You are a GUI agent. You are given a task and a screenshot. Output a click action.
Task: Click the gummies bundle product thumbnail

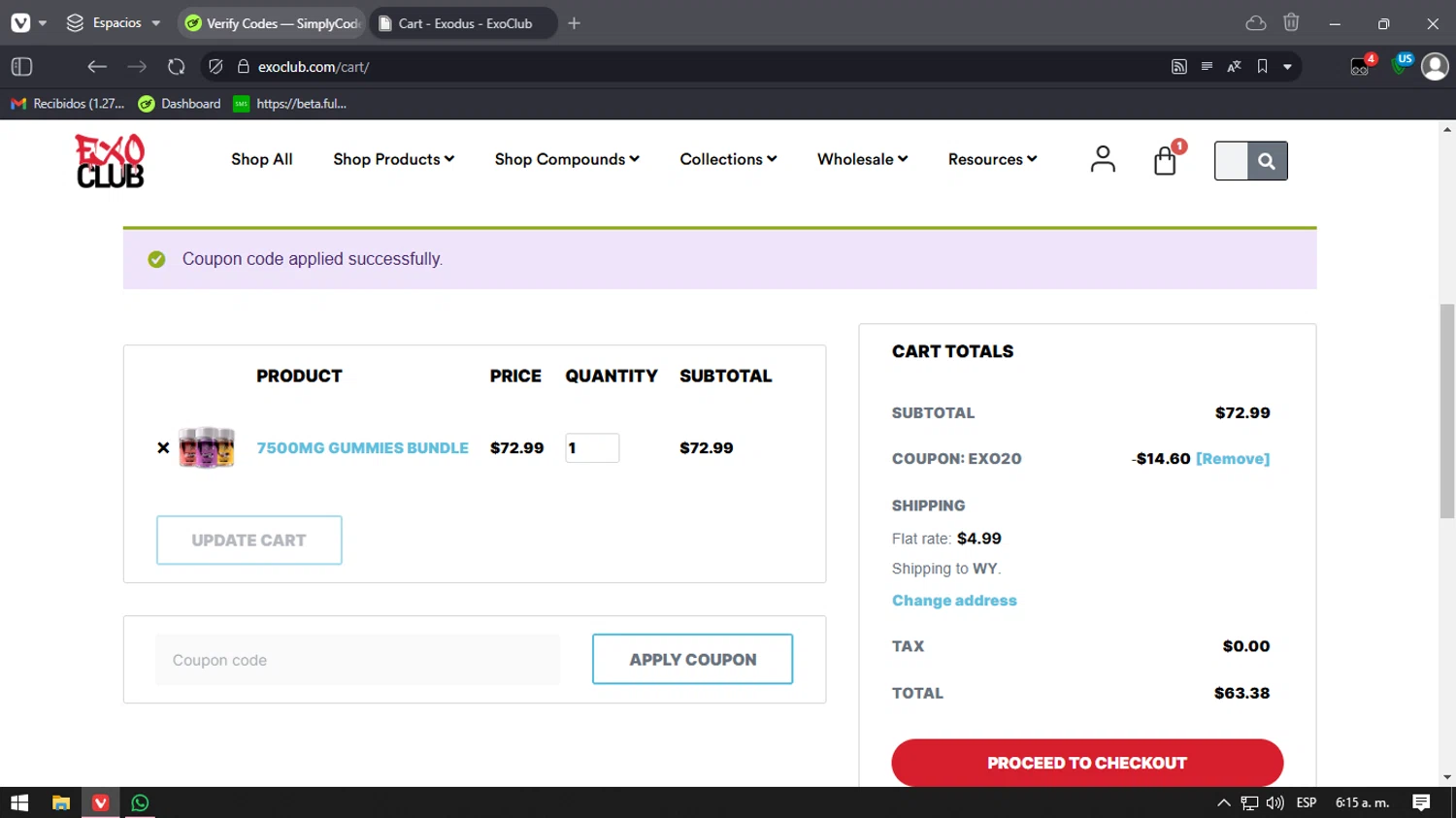pos(207,447)
